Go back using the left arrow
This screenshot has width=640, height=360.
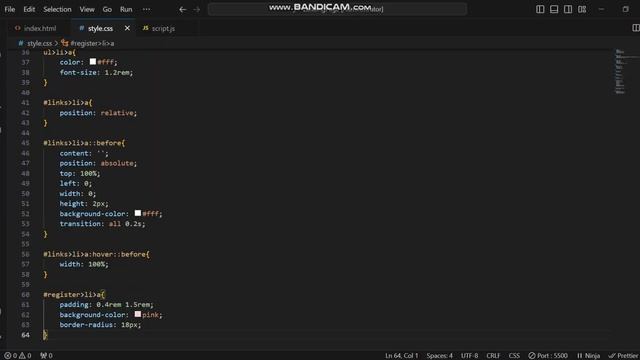[x=182, y=9]
